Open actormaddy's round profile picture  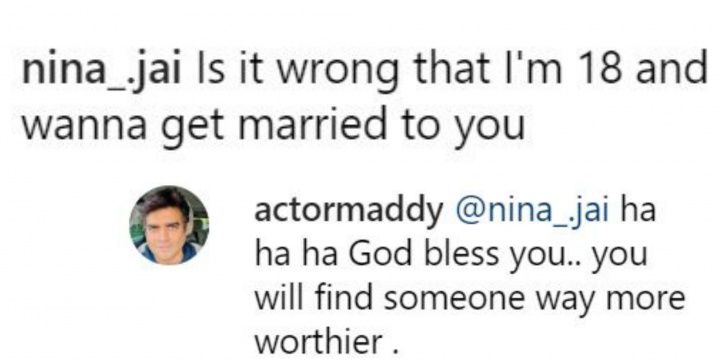pyautogui.click(x=169, y=225)
